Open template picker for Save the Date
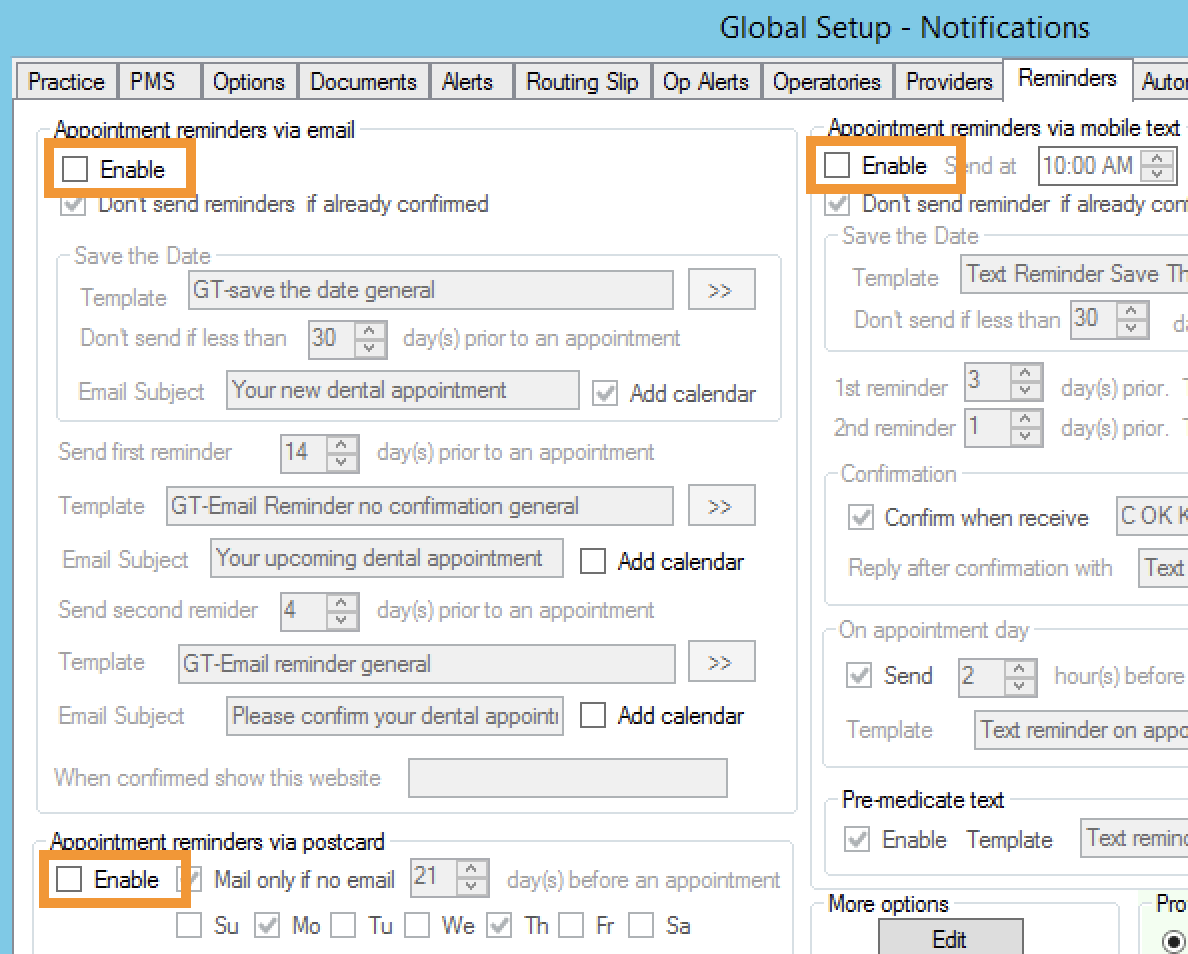The width and height of the screenshot is (1188, 954). coord(720,290)
